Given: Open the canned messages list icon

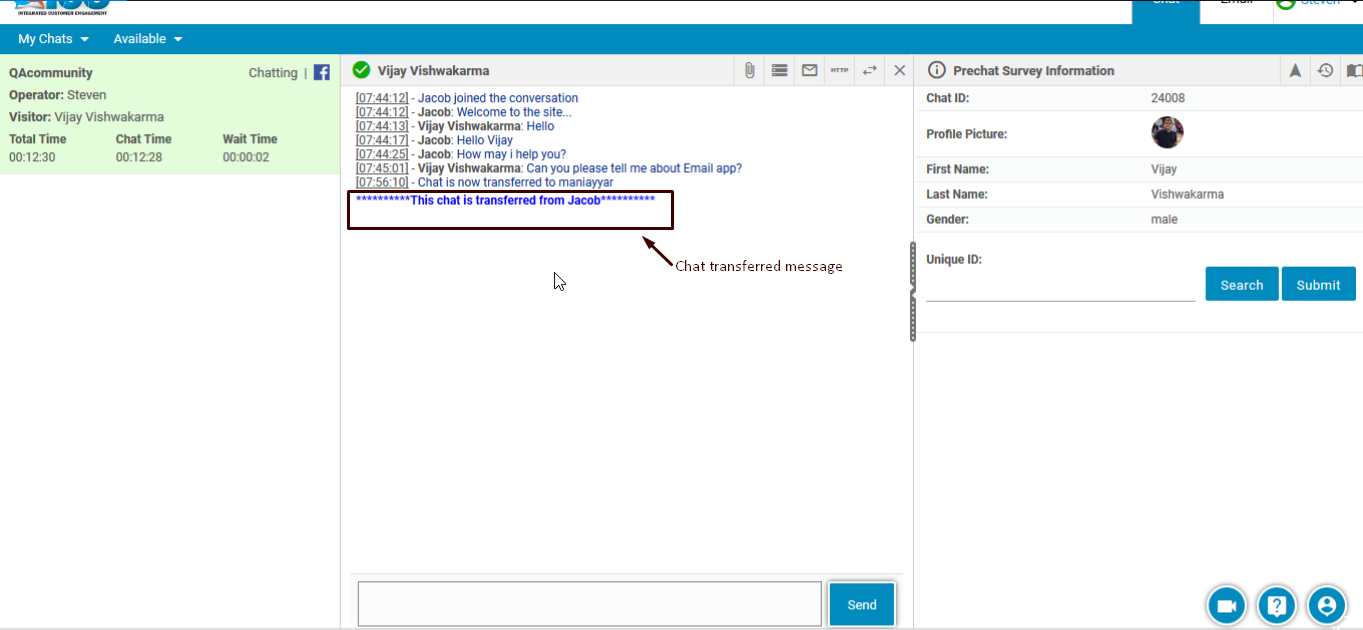Looking at the screenshot, I should [779, 70].
